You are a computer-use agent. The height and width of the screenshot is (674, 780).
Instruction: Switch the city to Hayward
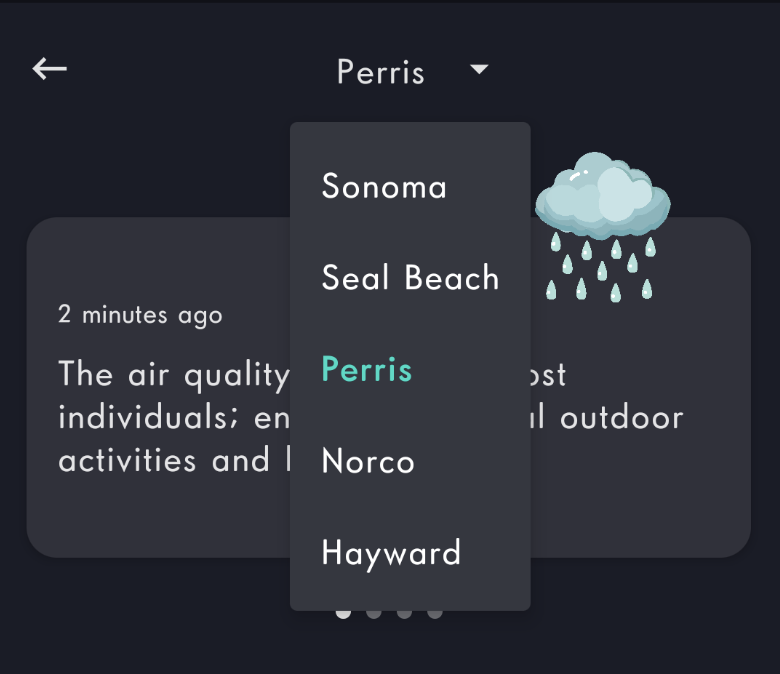391,553
